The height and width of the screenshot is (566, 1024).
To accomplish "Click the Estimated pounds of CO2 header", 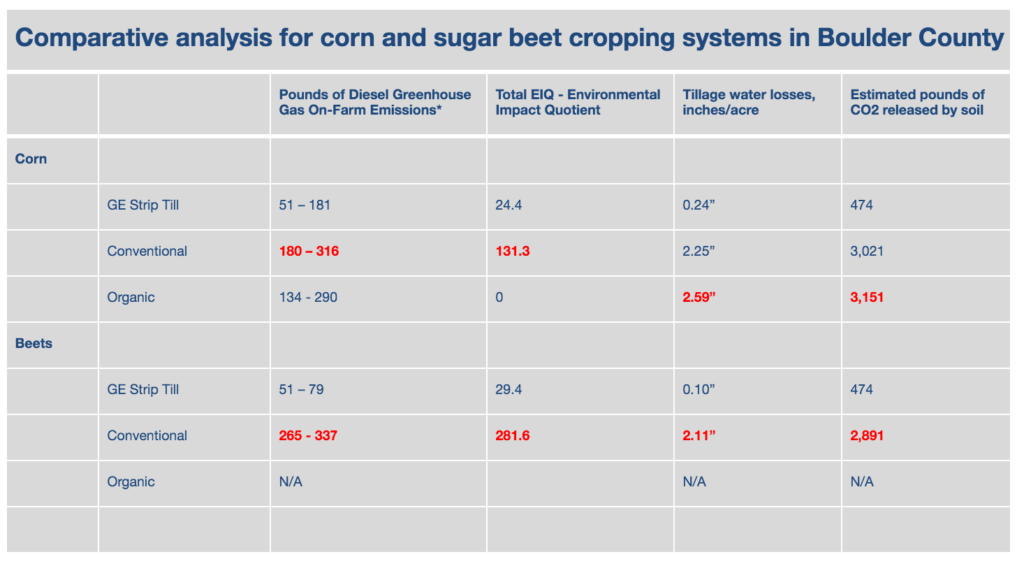I will click(x=917, y=102).
